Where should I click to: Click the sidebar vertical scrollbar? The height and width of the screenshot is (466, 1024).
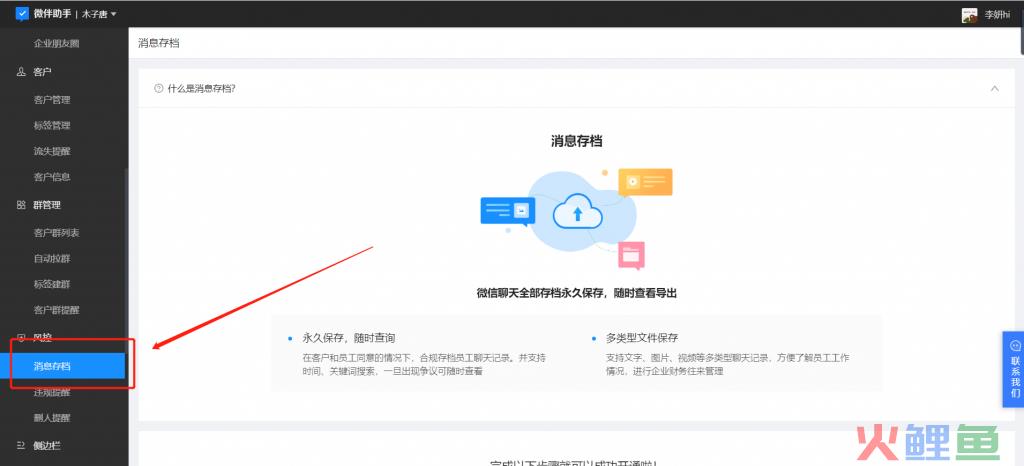[127, 261]
